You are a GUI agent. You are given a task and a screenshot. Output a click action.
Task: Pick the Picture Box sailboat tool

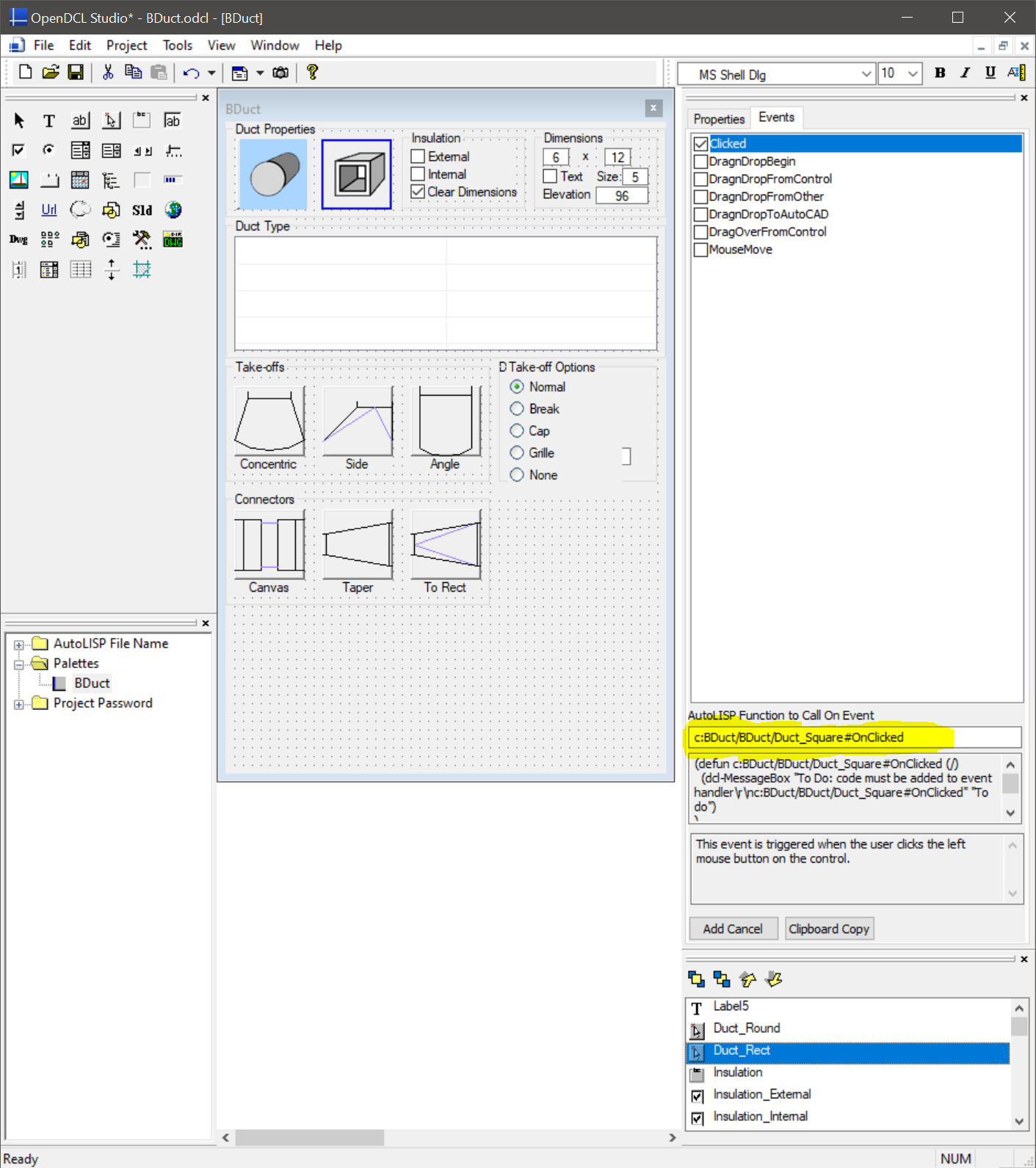[19, 180]
